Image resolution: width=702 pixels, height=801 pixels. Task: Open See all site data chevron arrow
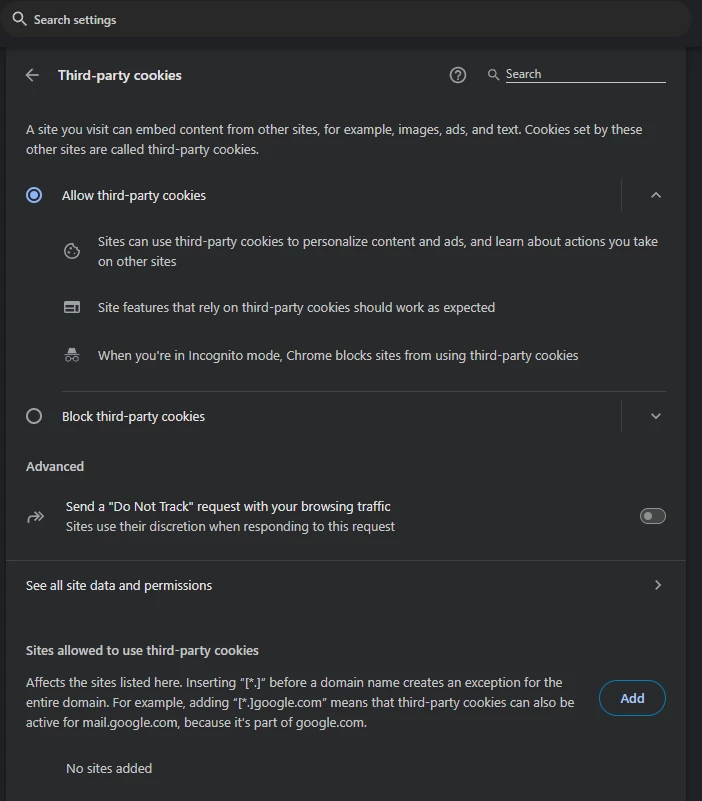coord(657,585)
